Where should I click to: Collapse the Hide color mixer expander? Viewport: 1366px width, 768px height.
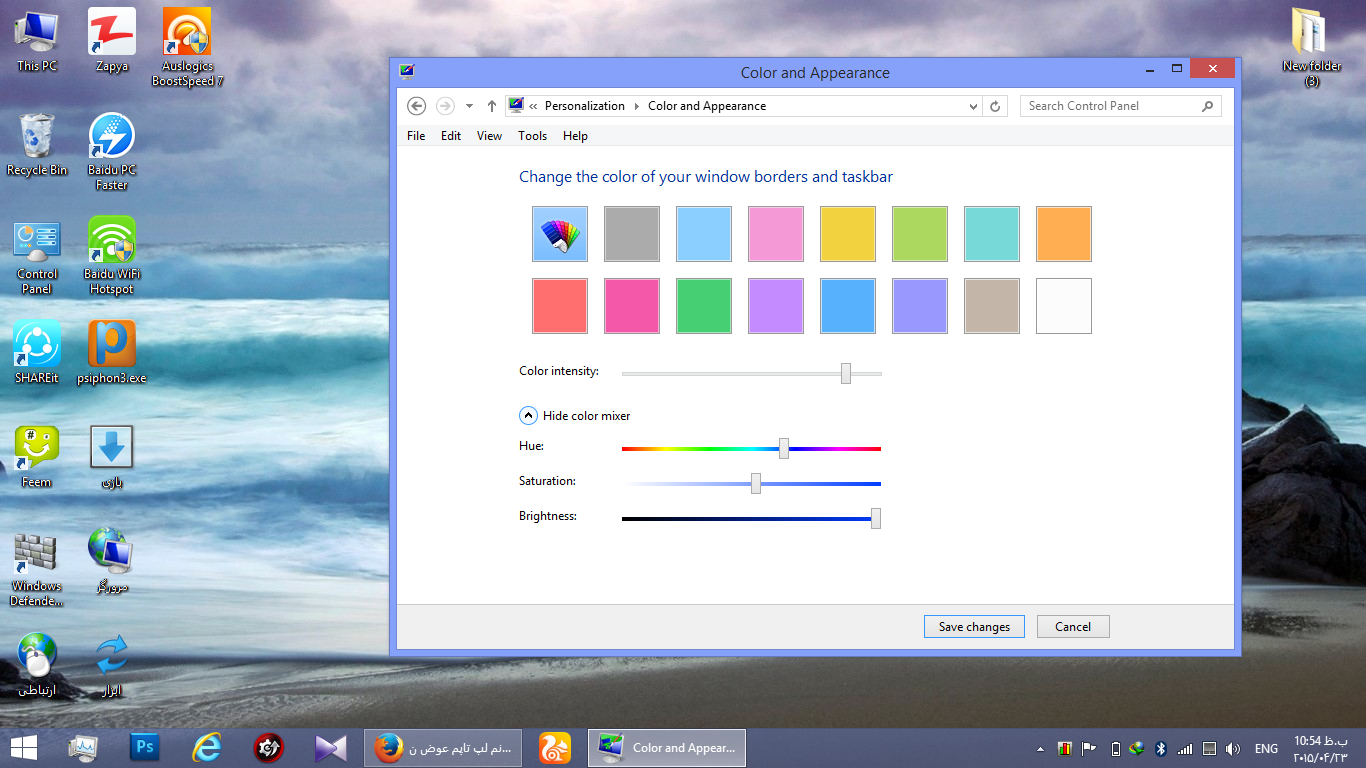(x=528, y=415)
